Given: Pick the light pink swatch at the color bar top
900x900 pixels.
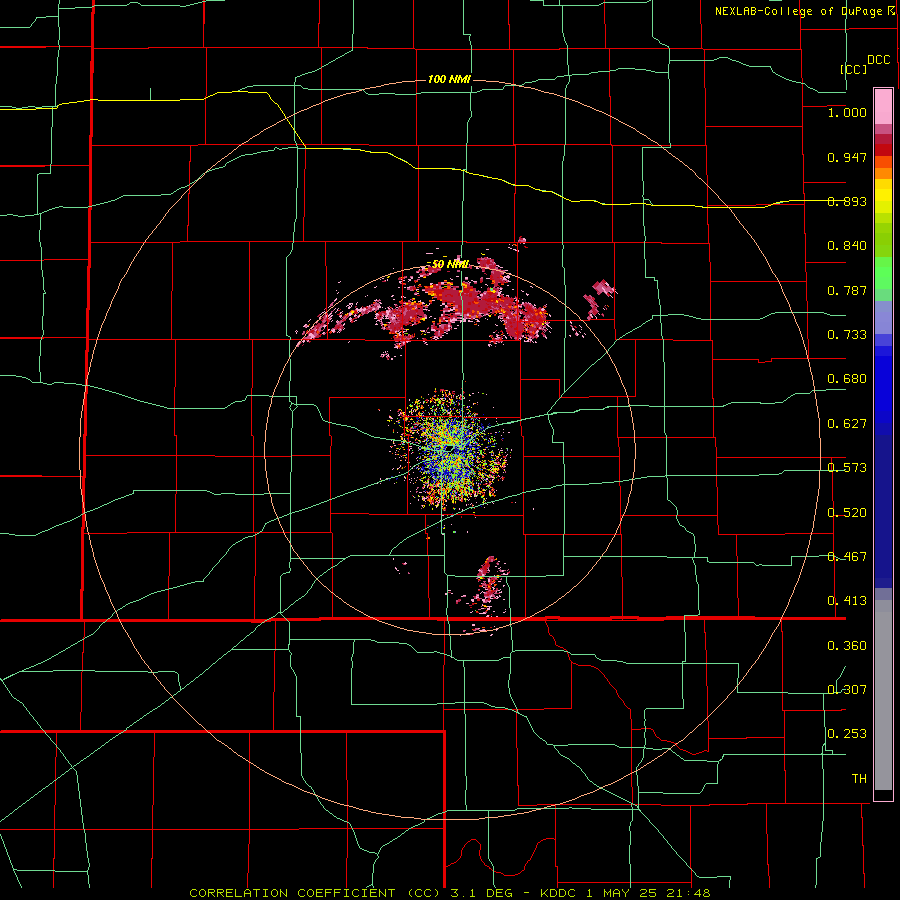Looking at the screenshot, I should coord(883,107).
